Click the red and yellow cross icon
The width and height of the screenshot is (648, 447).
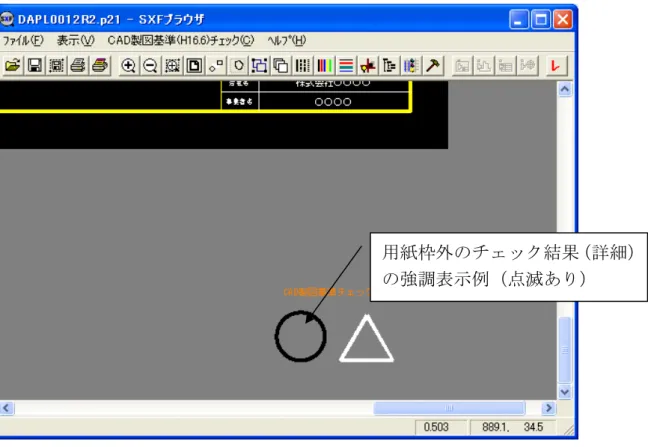368,65
